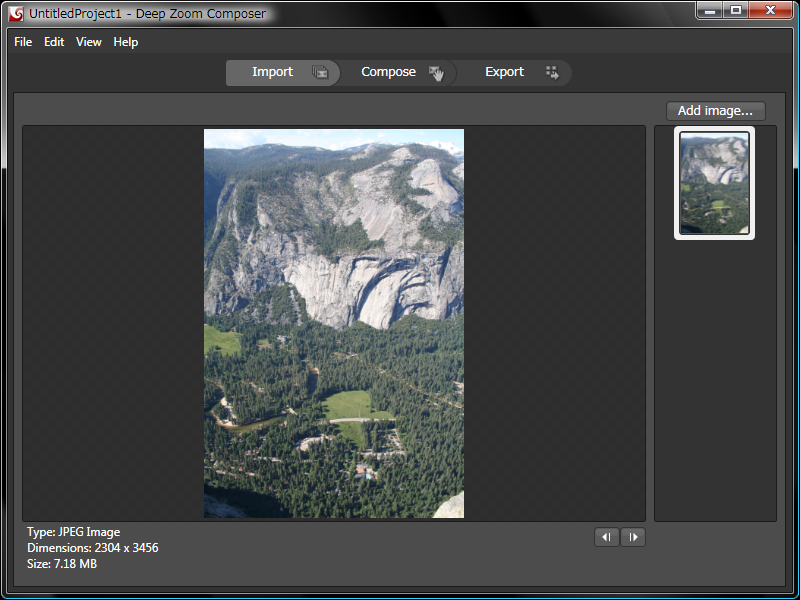Select the mountain thumbnail in the image list

(714, 183)
